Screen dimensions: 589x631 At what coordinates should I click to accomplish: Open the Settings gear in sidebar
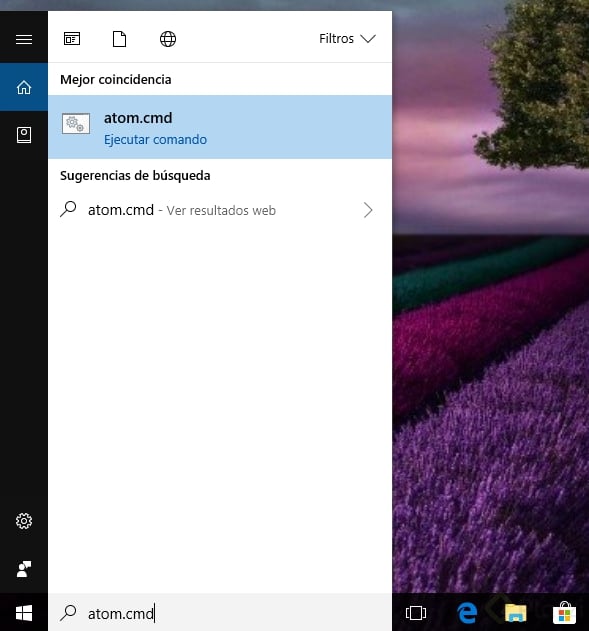point(24,521)
